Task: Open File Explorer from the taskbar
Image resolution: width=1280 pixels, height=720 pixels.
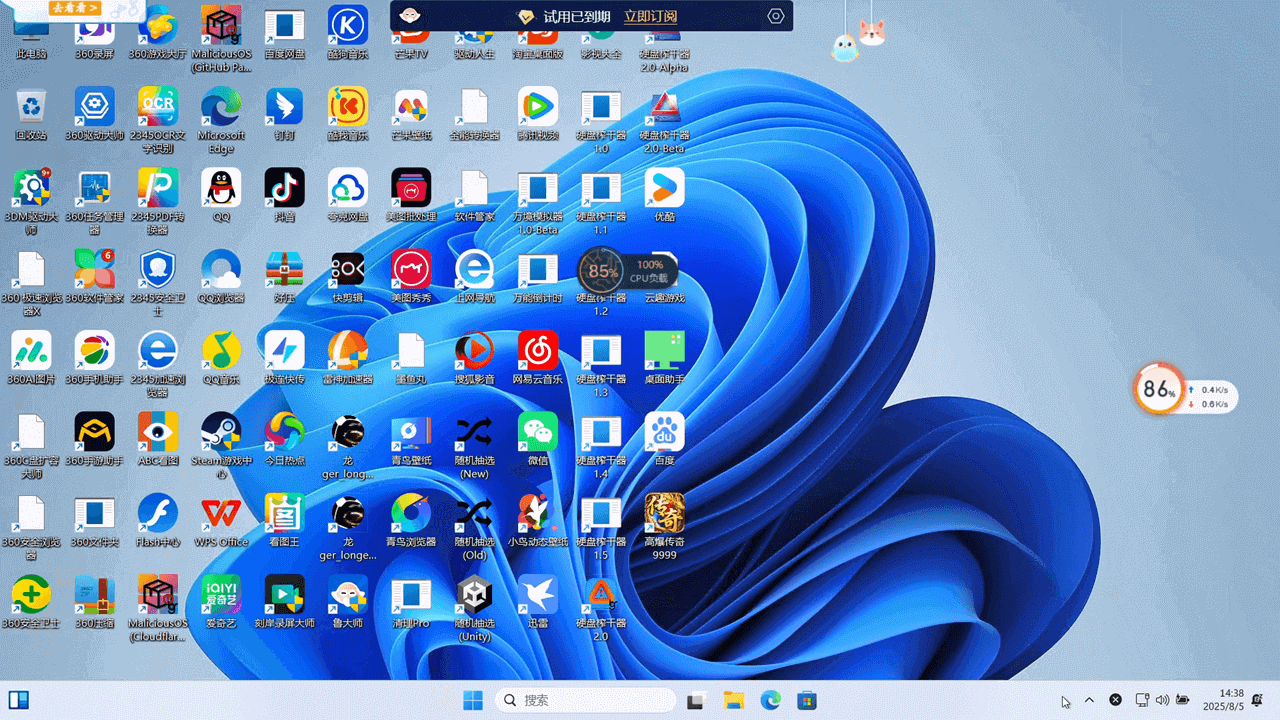Action: click(734, 700)
